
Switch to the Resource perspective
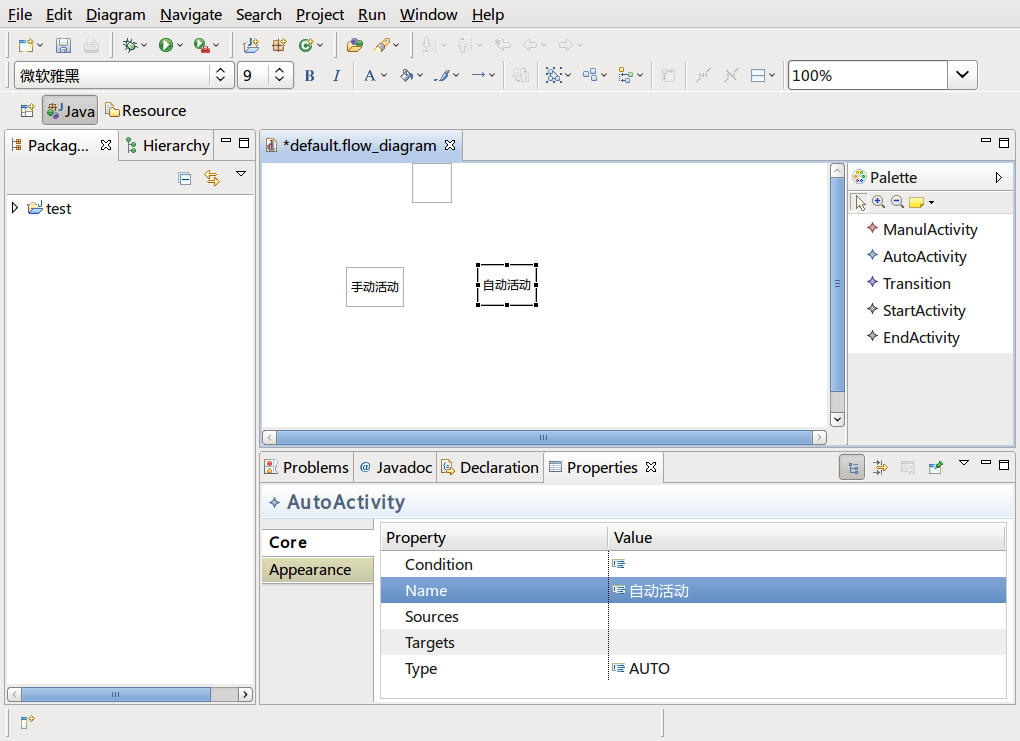(146, 111)
